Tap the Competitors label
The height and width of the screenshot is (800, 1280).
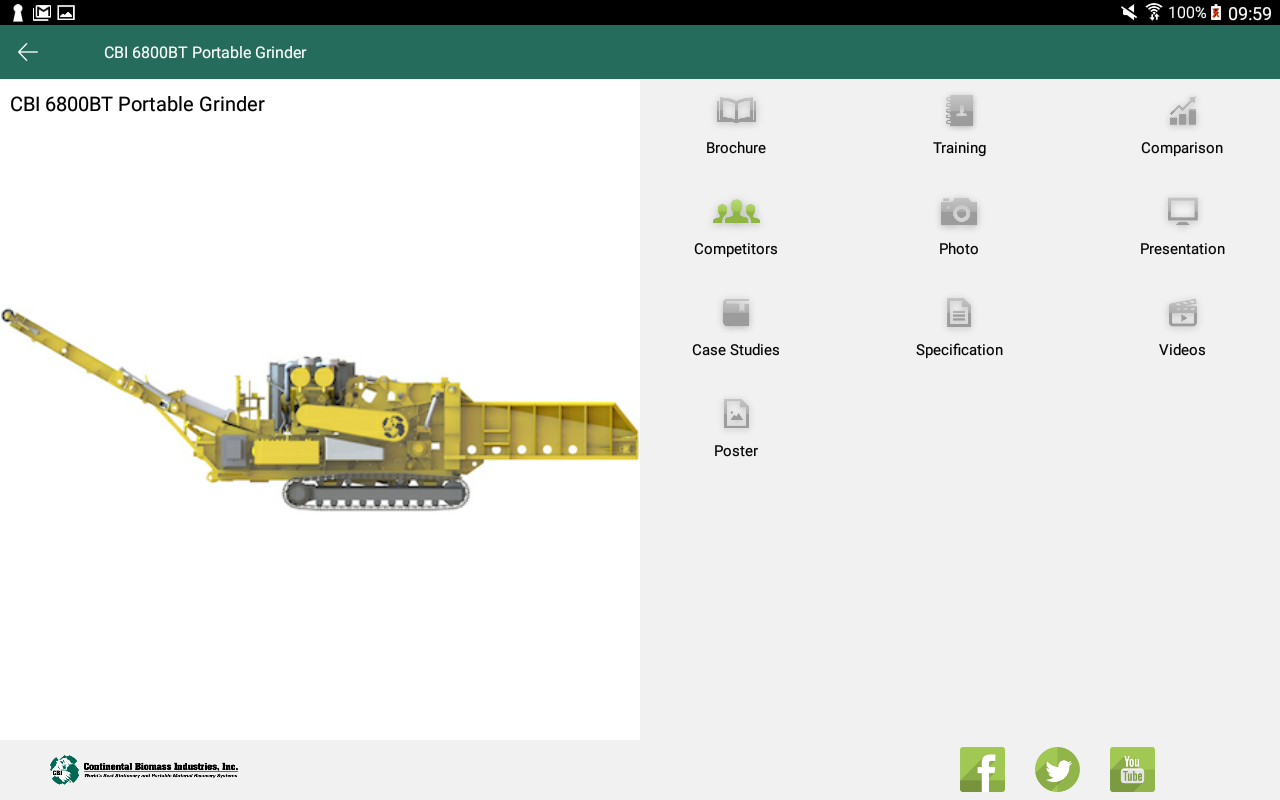[x=736, y=249]
